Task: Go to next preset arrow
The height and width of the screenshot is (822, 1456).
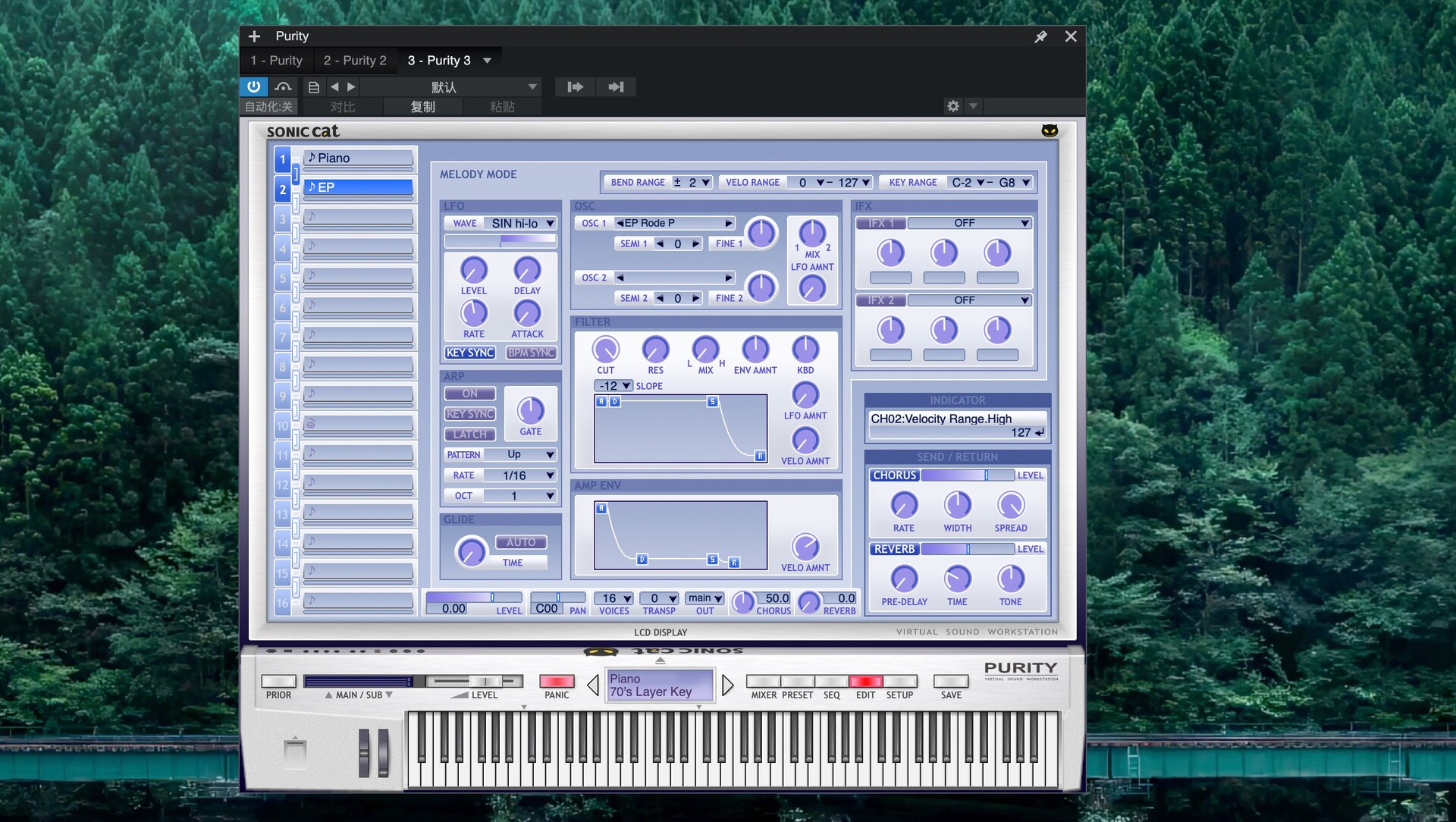Action: (351, 86)
